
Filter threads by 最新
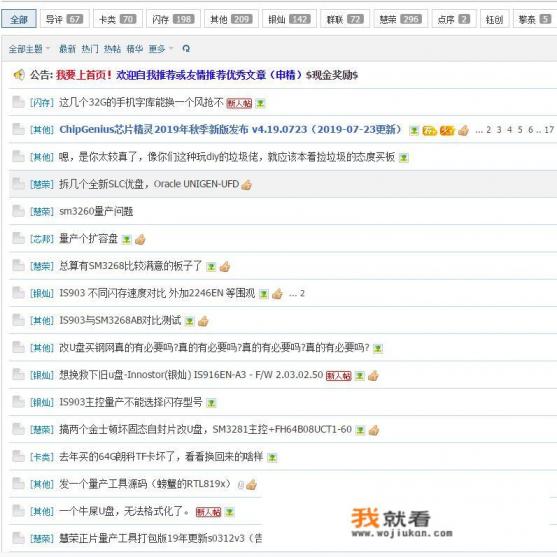(x=67, y=49)
